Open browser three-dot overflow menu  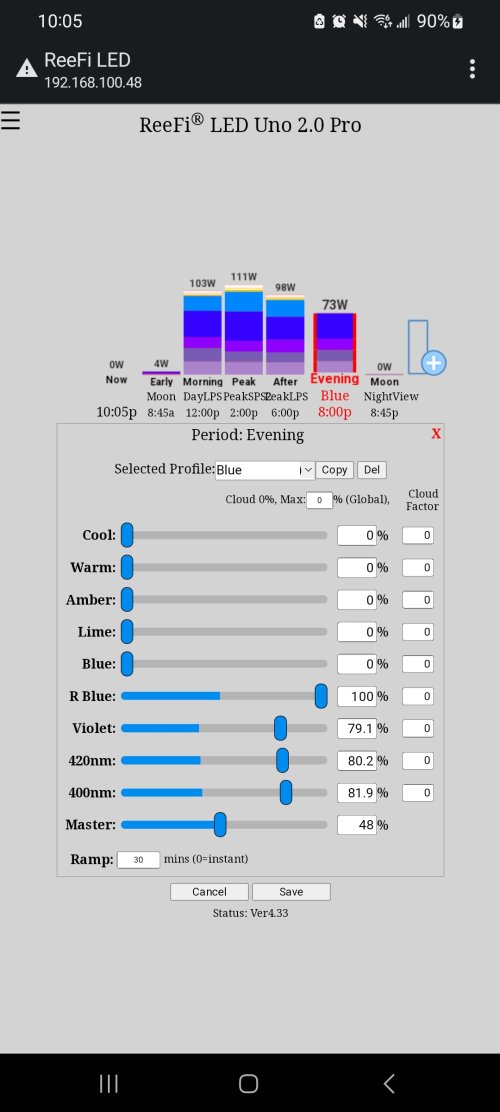[x=472, y=68]
